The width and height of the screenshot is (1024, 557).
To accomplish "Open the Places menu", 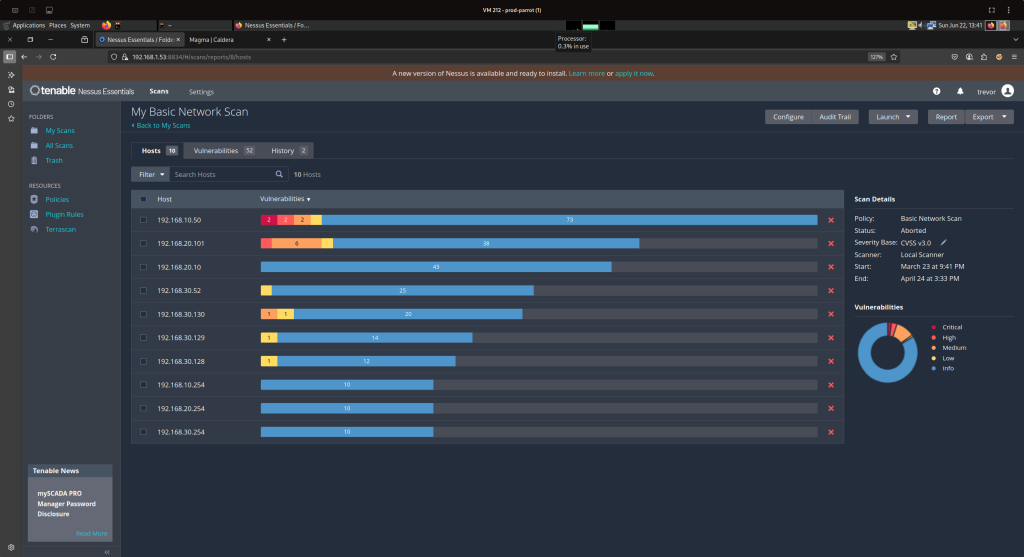I will tap(57, 25).
